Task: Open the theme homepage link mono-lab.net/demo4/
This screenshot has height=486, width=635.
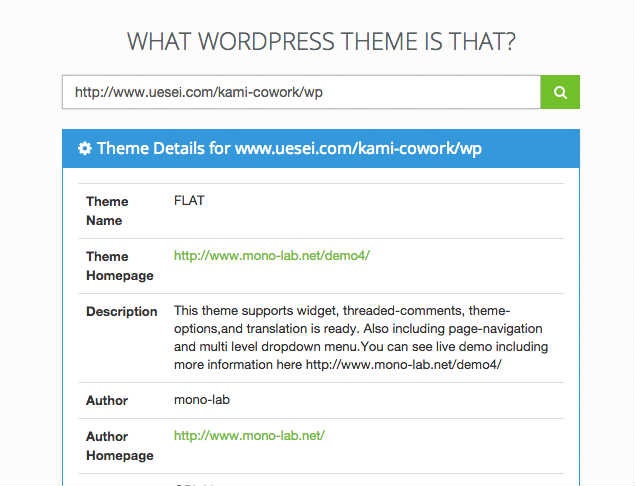Action: tap(272, 256)
